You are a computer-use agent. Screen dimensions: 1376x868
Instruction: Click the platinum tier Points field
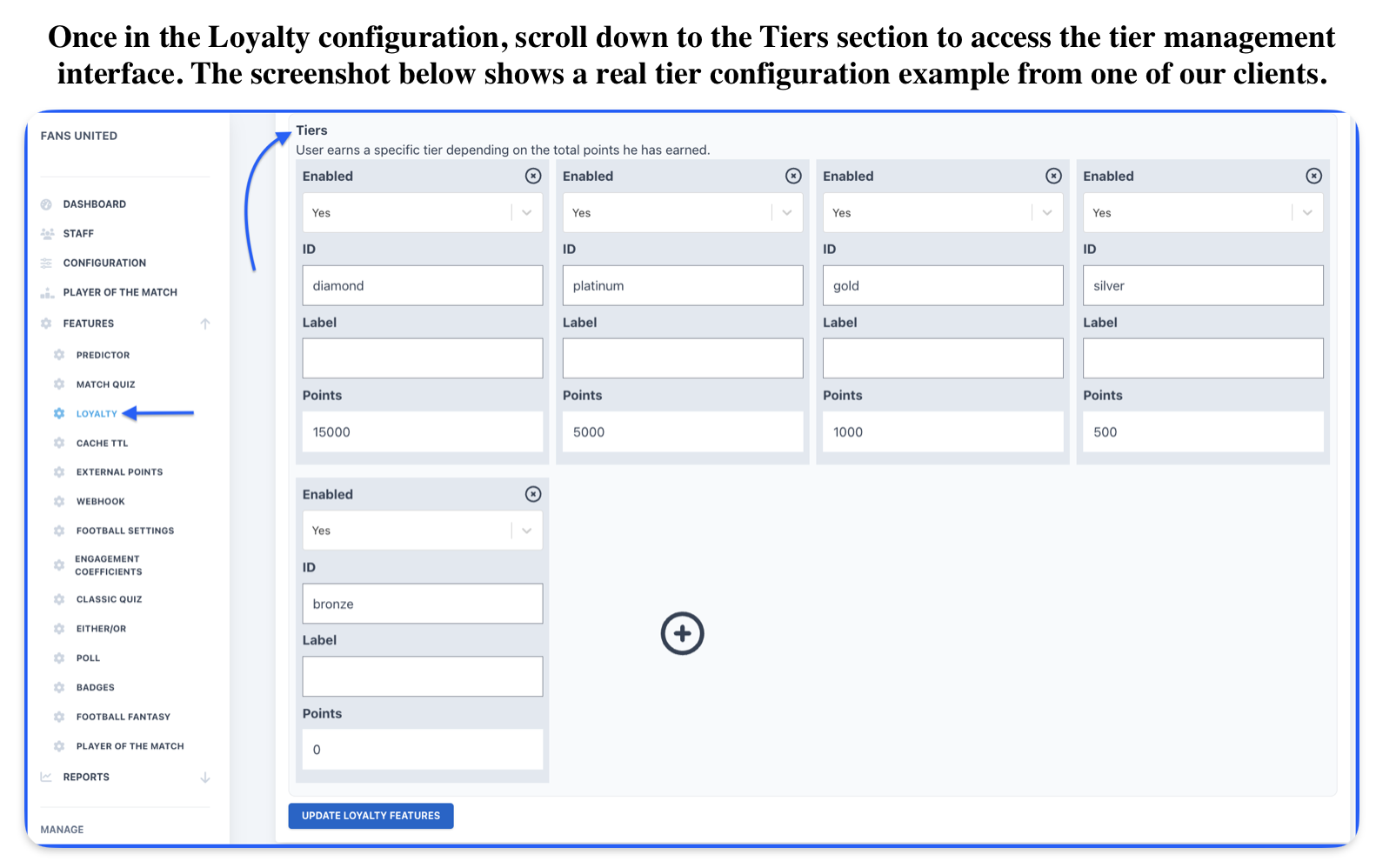coord(683,431)
